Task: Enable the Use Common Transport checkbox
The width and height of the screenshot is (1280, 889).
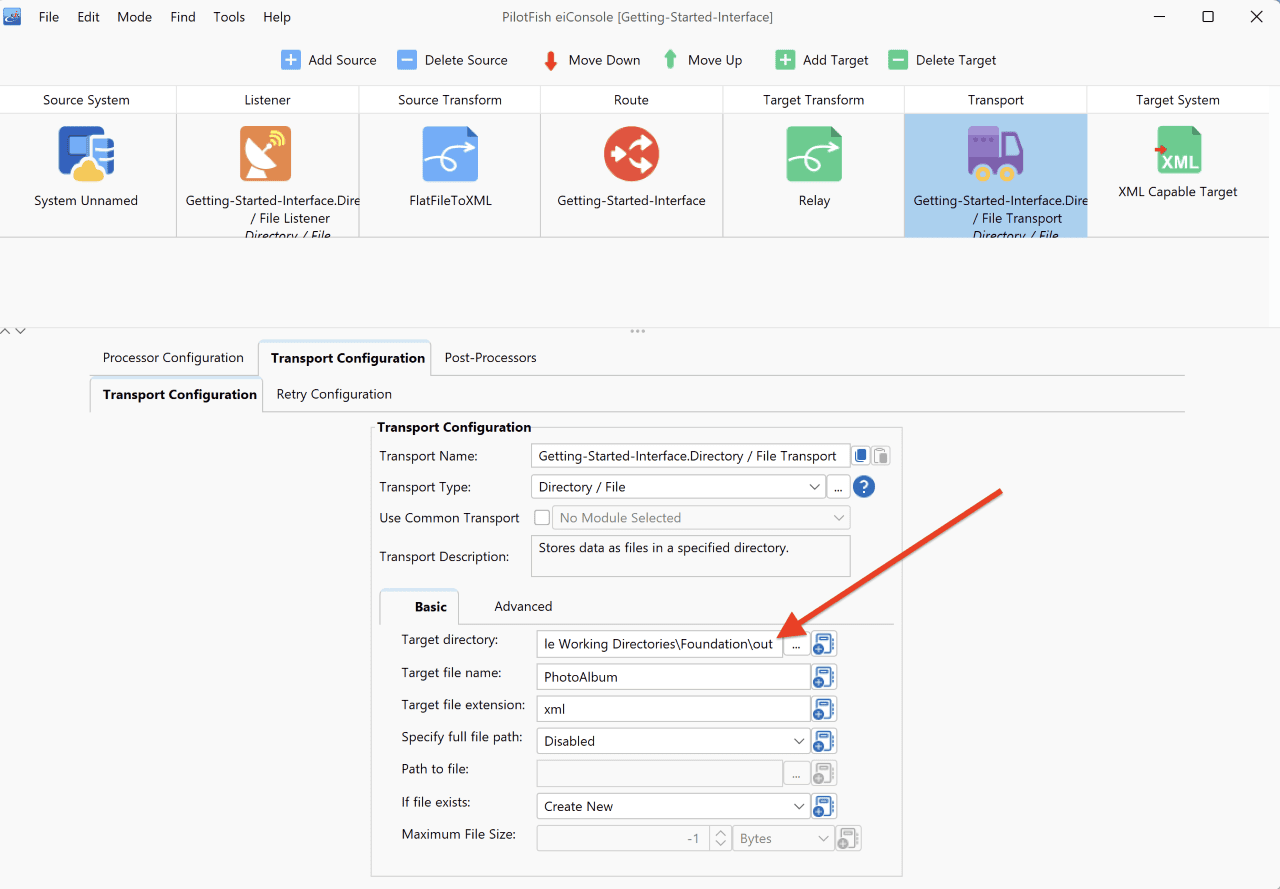Action: [542, 518]
